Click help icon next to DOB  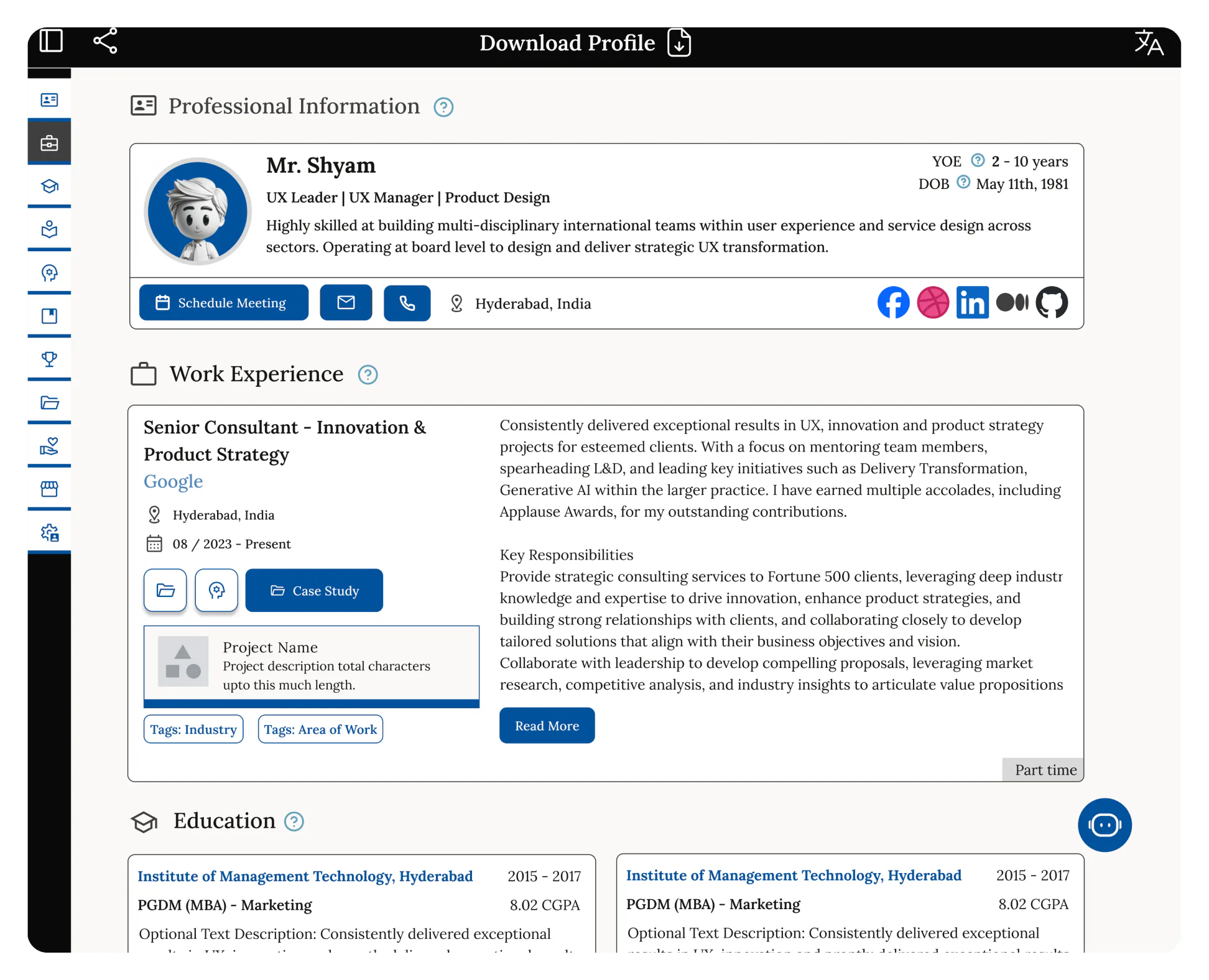[963, 182]
